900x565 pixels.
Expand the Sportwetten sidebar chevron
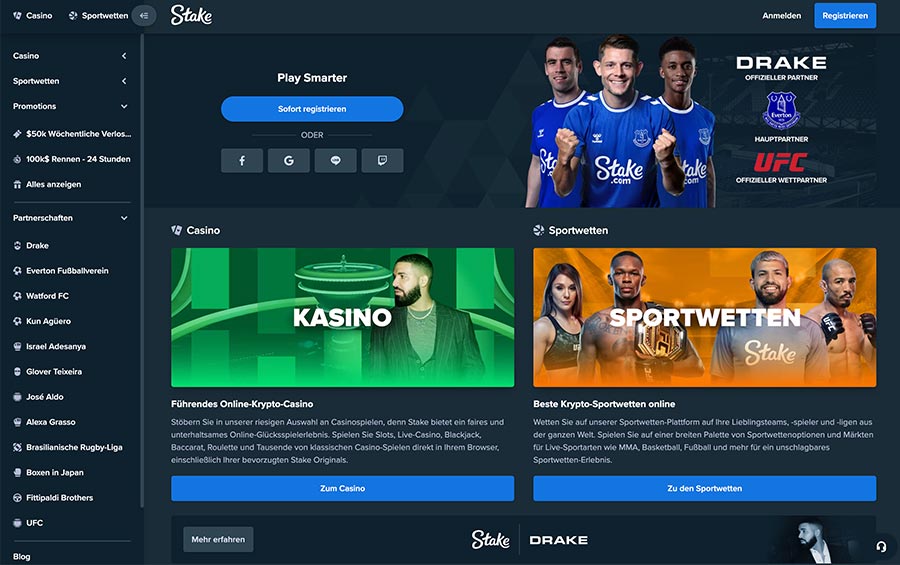pos(124,81)
